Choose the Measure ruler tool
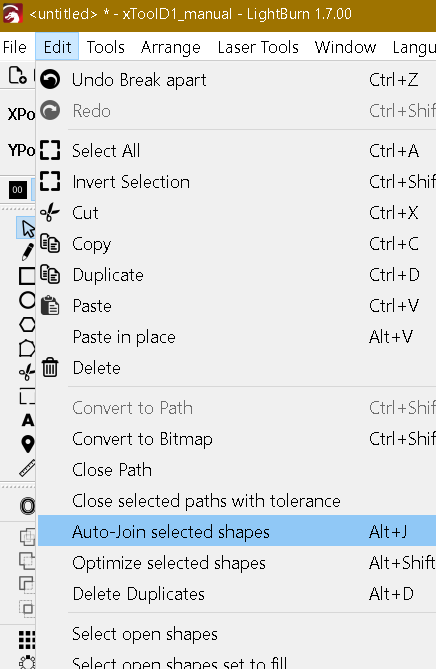 (x=28, y=468)
